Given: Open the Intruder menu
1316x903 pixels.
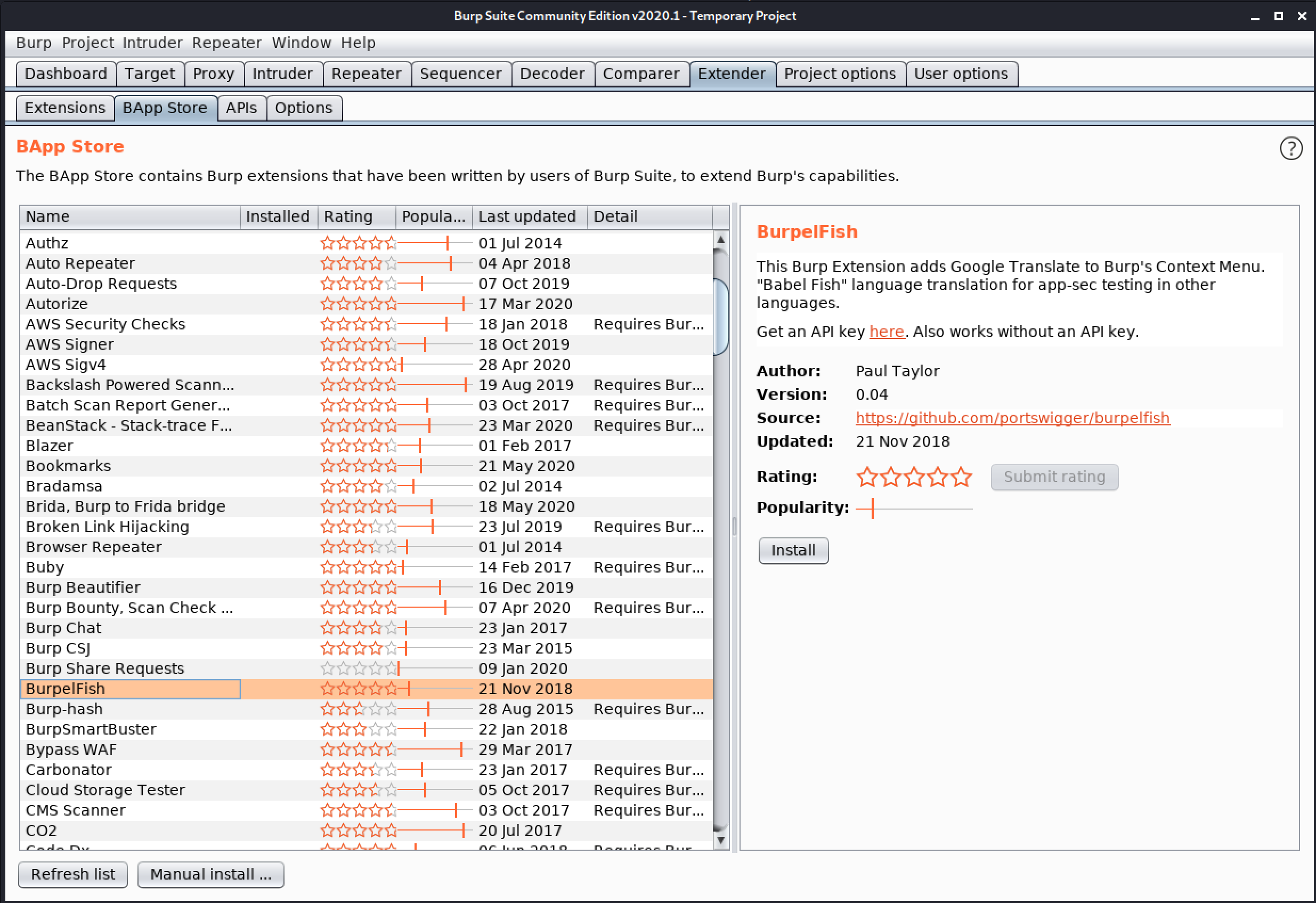Looking at the screenshot, I should [x=152, y=43].
